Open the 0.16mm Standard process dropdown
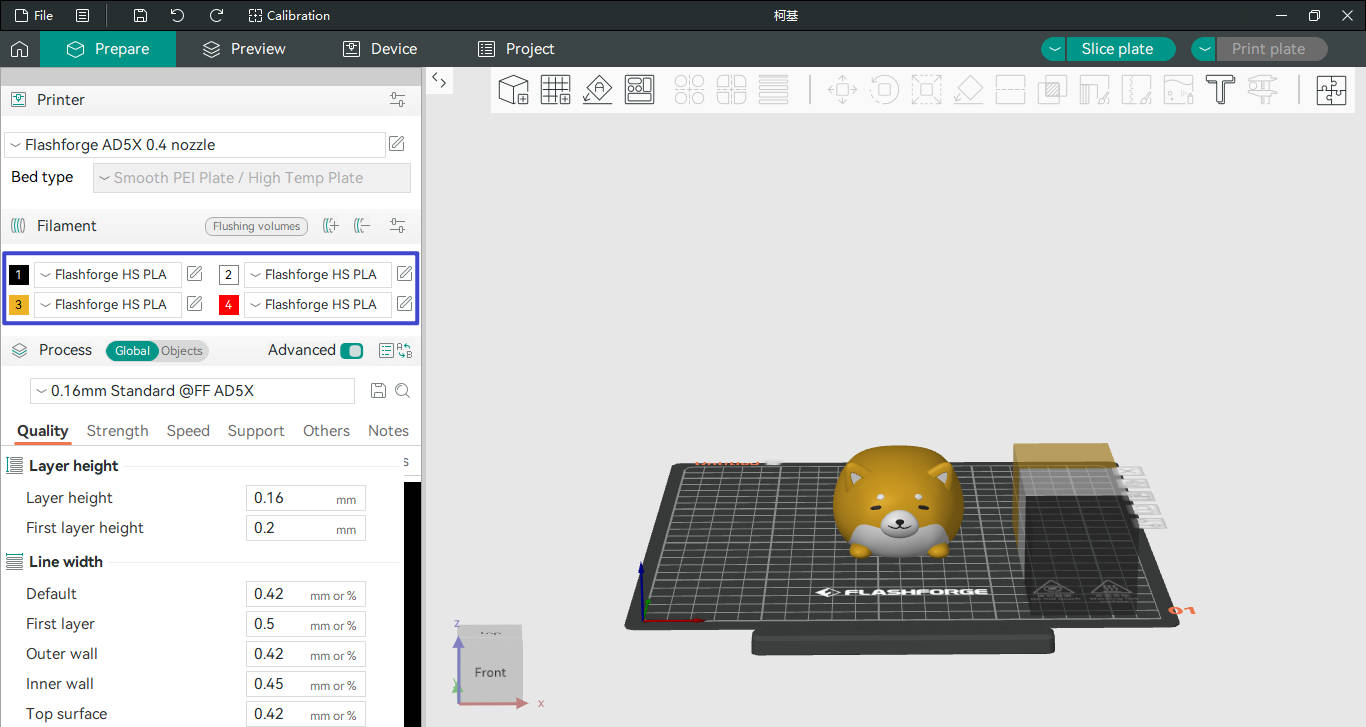Image resolution: width=1366 pixels, height=727 pixels. [x=193, y=391]
